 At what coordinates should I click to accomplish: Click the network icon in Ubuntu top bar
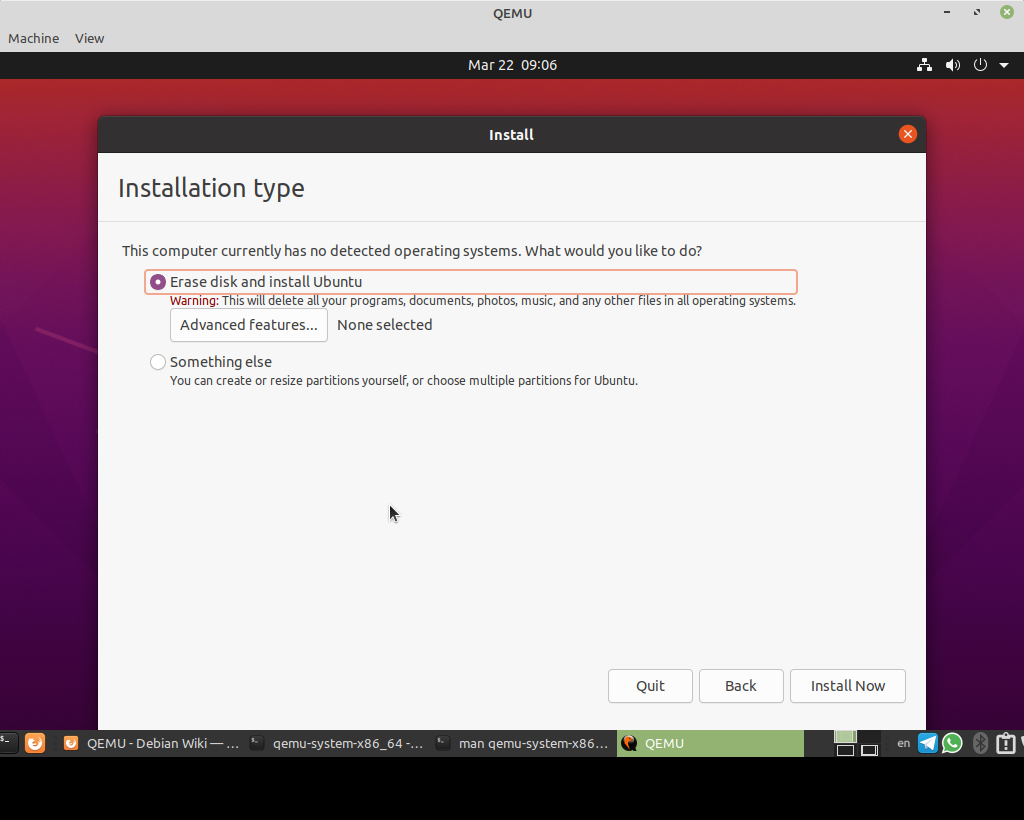coord(924,65)
